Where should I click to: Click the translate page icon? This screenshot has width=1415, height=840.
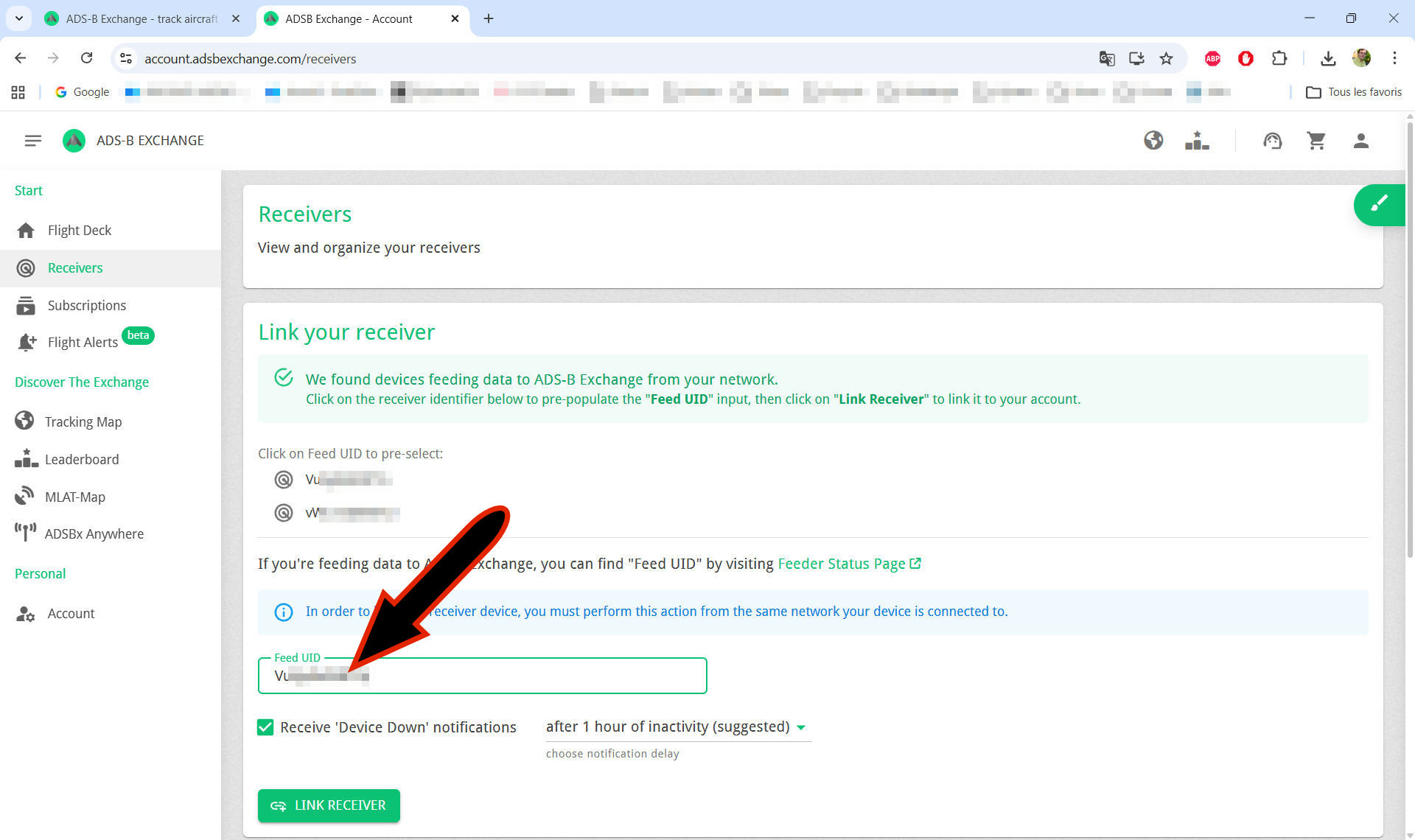[1107, 58]
